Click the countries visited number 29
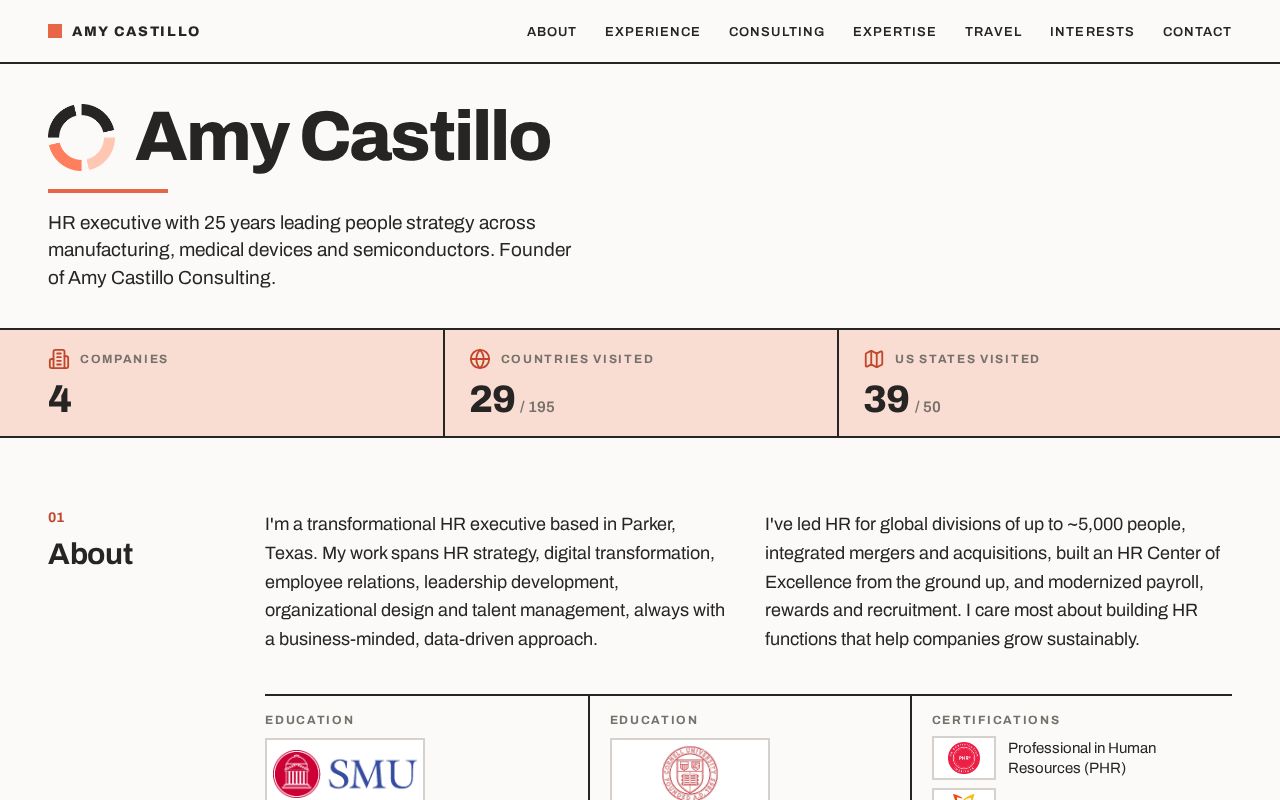 click(492, 400)
